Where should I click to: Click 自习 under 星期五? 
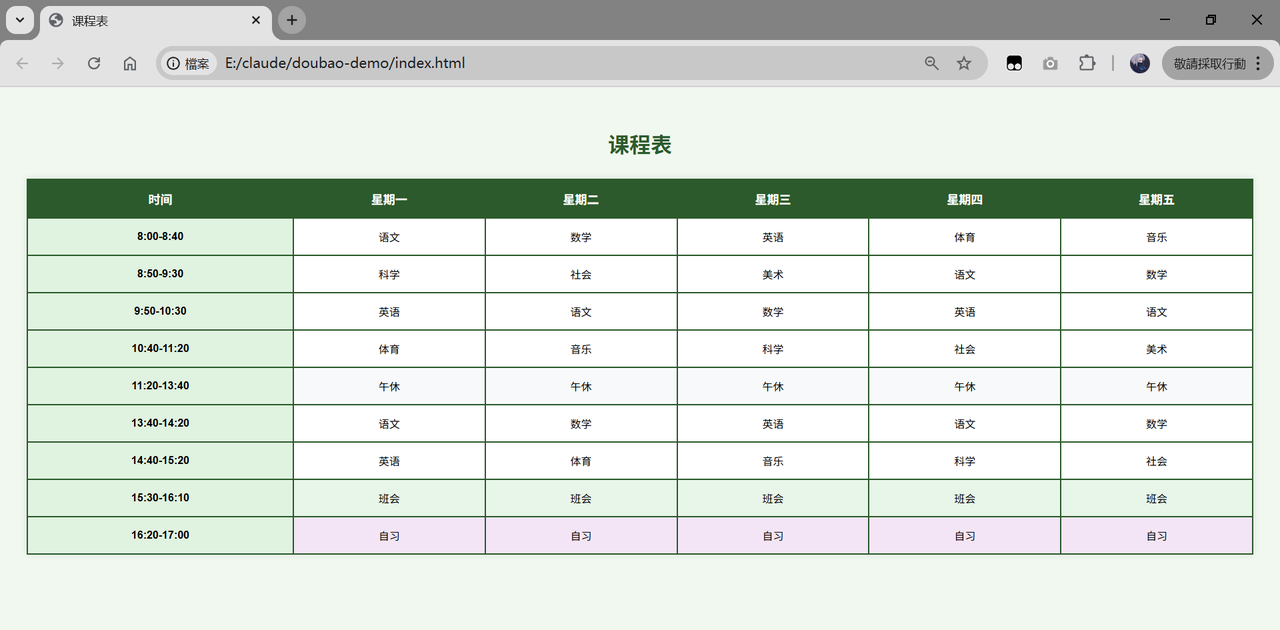(1157, 536)
